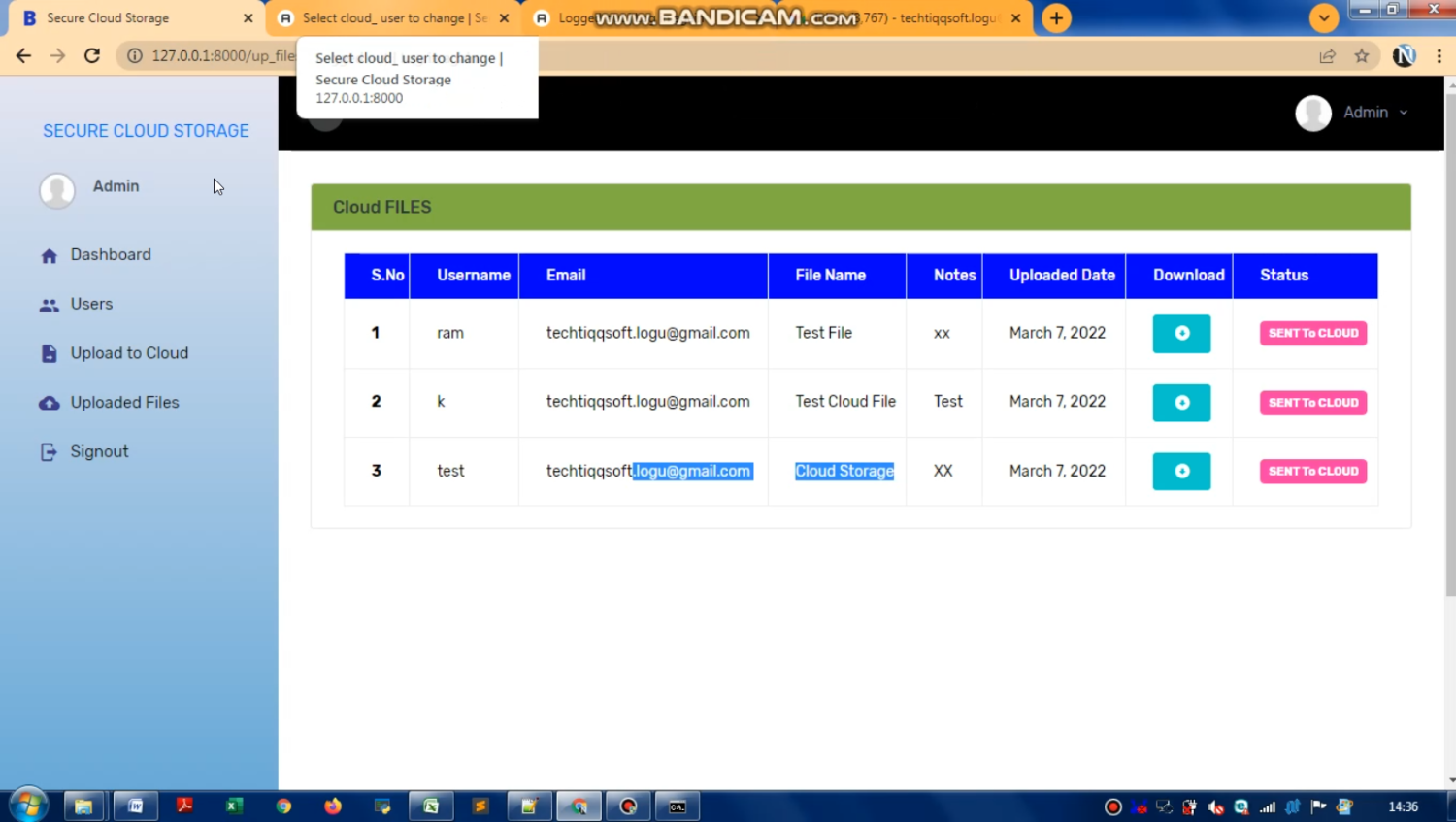
Task: Click the Uploaded Files cloud icon
Action: pyautogui.click(x=50, y=403)
